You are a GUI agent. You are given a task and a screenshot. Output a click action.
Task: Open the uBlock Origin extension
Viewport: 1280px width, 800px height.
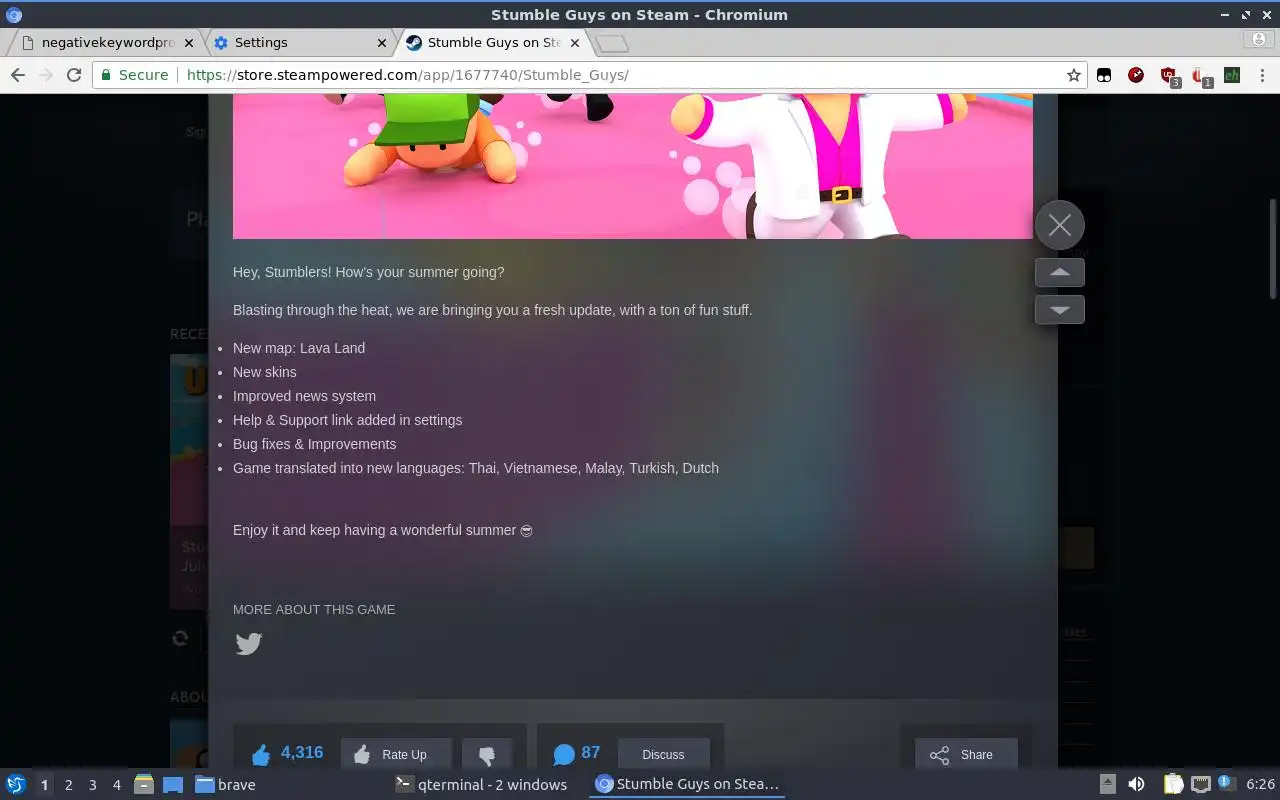coord(1168,75)
